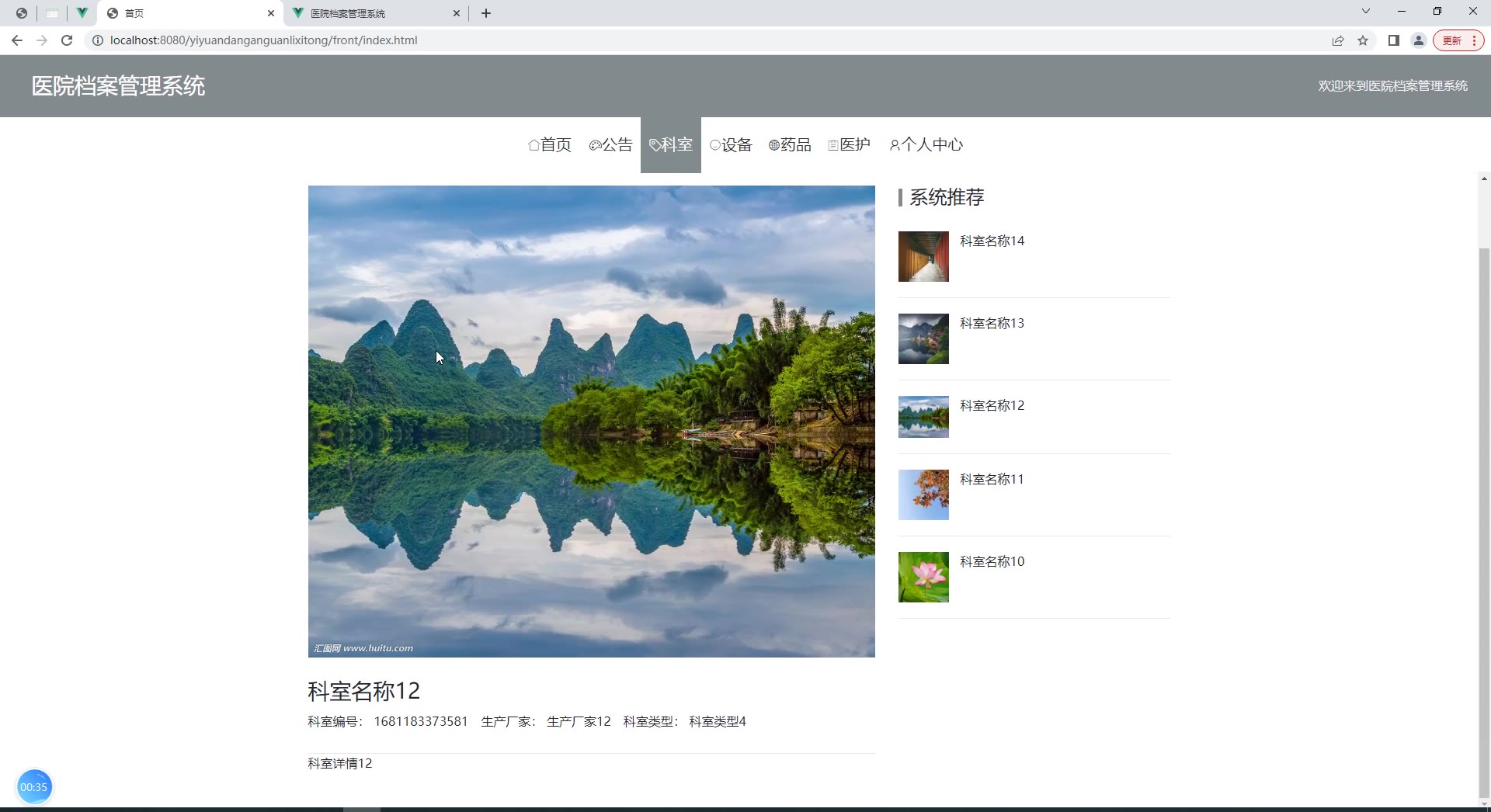The image size is (1491, 812).
Task: Click the 00:35 recording timer badge
Action: pyautogui.click(x=34, y=787)
